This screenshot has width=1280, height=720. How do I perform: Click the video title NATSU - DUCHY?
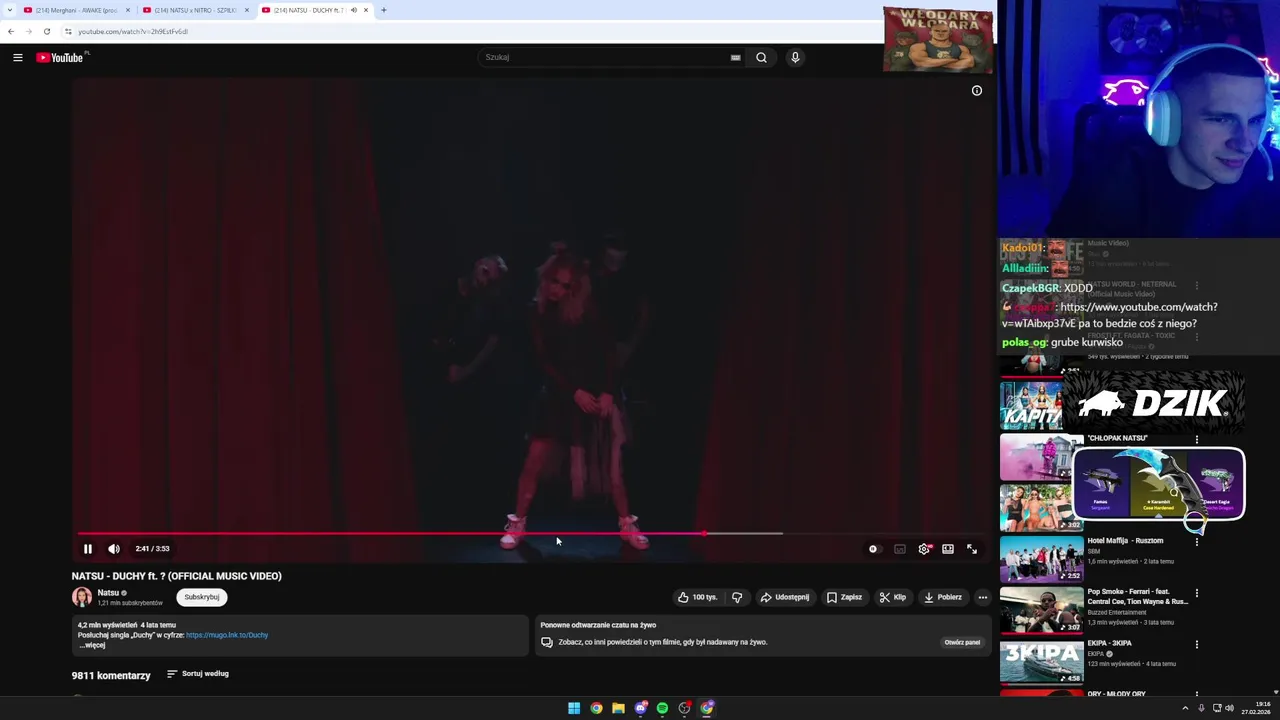[177, 576]
